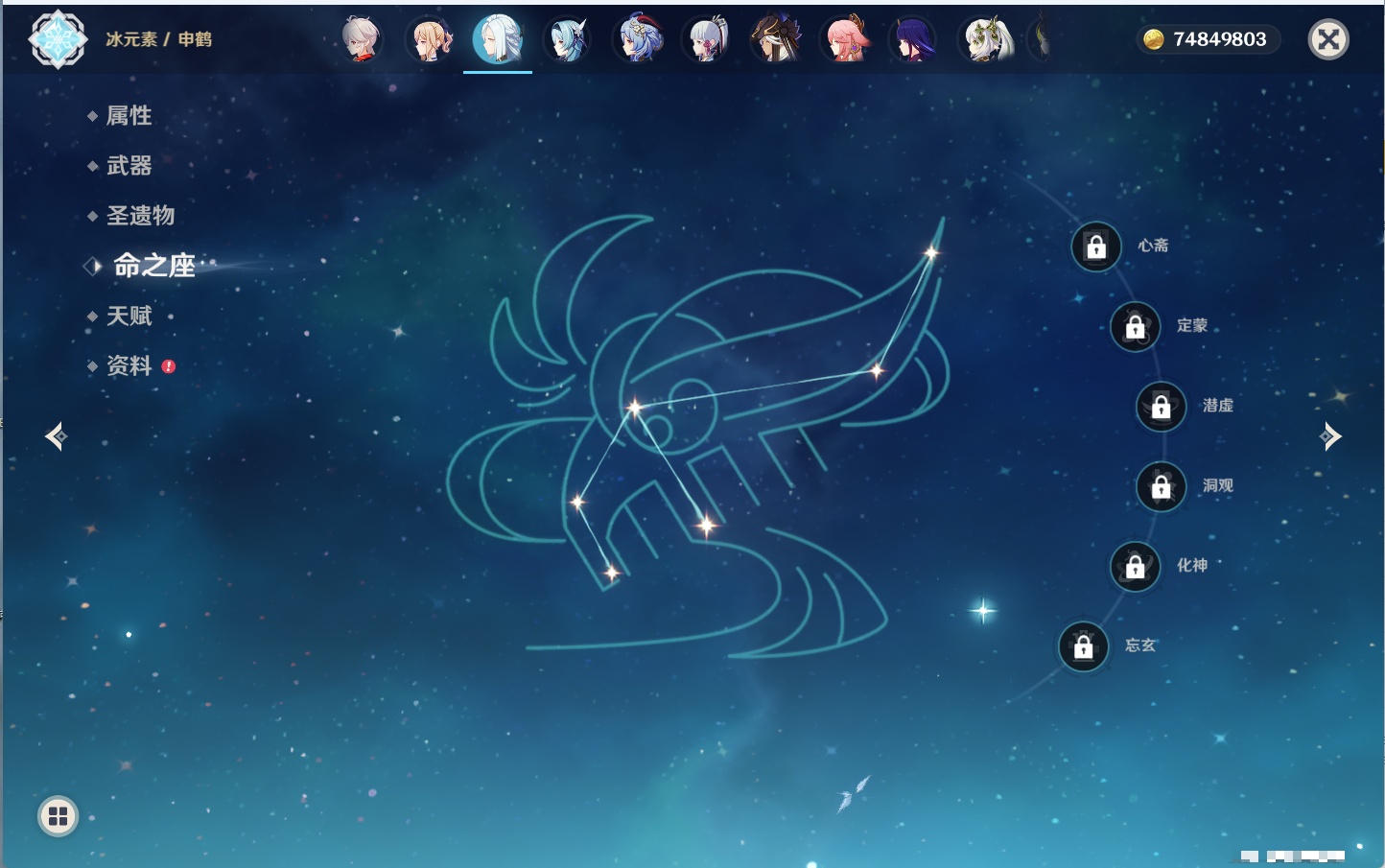Open locked constellation 定蒙 lock icon
The width and height of the screenshot is (1385, 868).
[x=1136, y=327]
